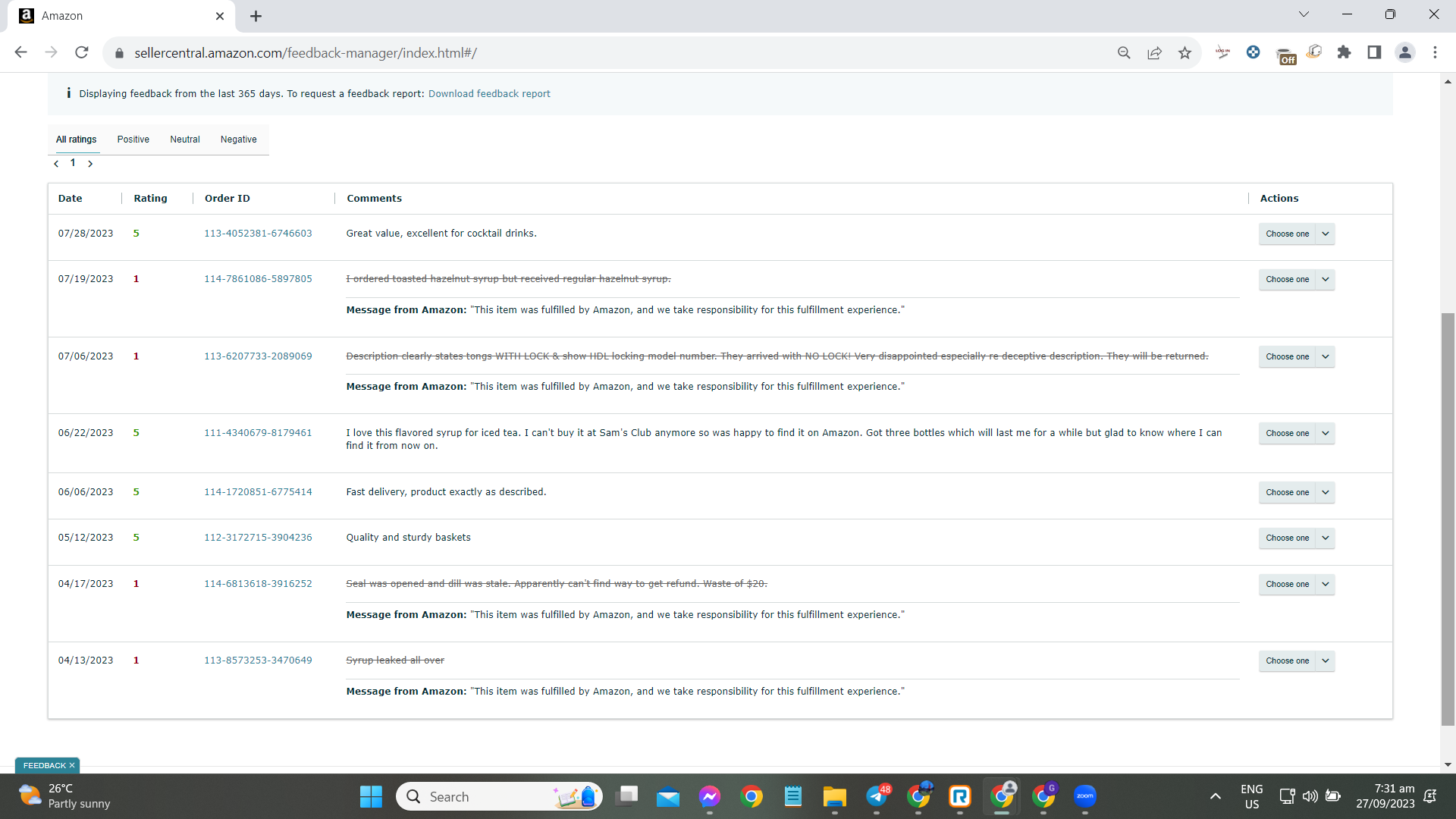Open order 113-6207733-2089069
Viewport: 1456px width, 819px height.
point(258,356)
